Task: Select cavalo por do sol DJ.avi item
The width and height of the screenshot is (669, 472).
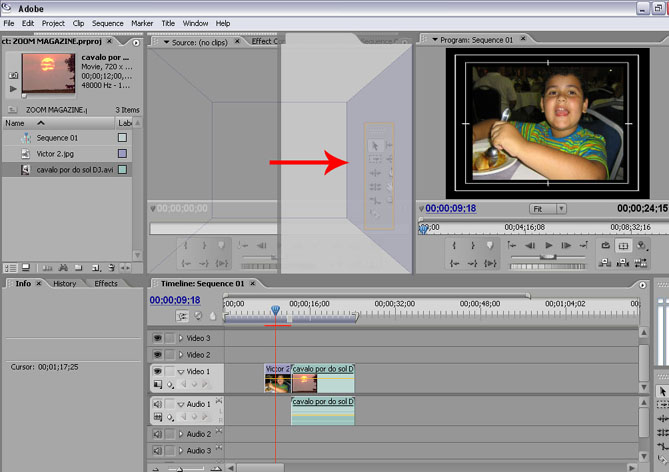Action: (74, 170)
